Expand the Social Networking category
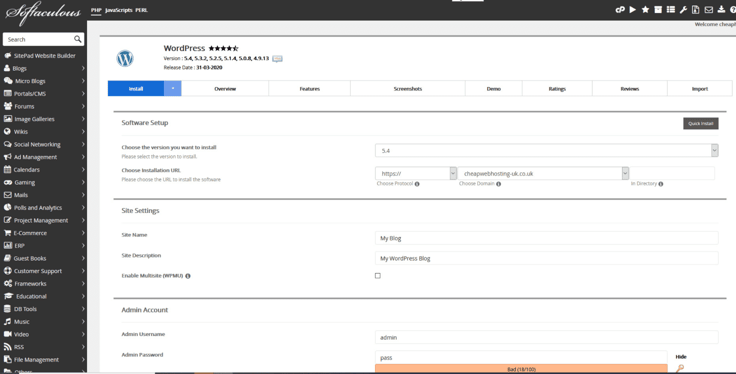 (x=43, y=144)
